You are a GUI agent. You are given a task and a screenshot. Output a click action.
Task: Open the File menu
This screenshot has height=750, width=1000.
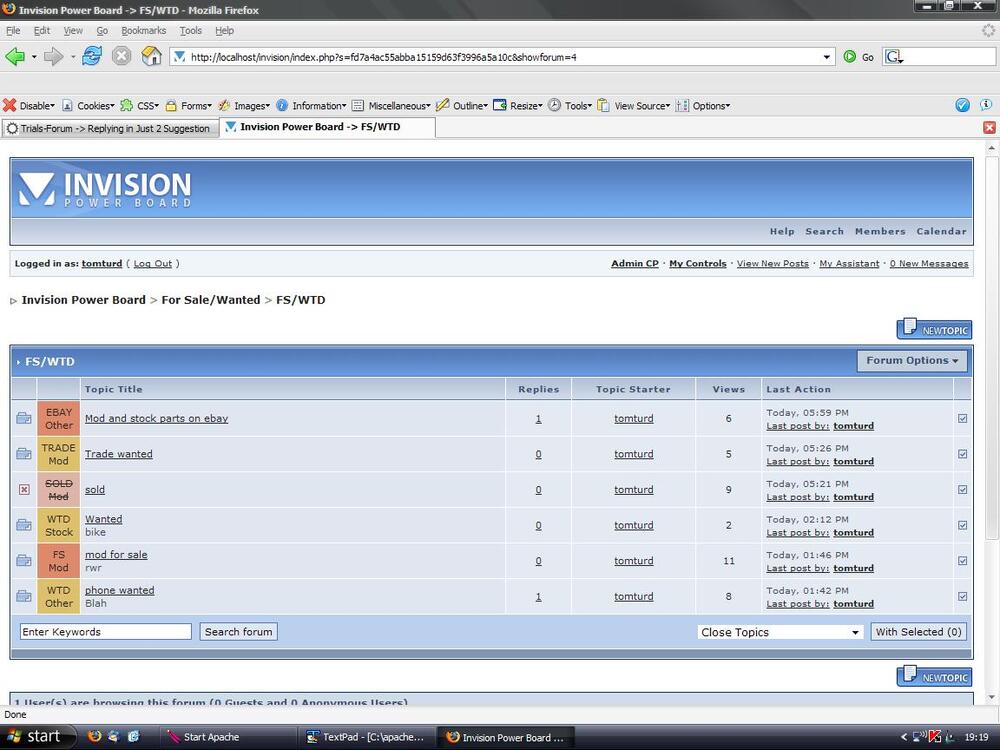click(13, 30)
